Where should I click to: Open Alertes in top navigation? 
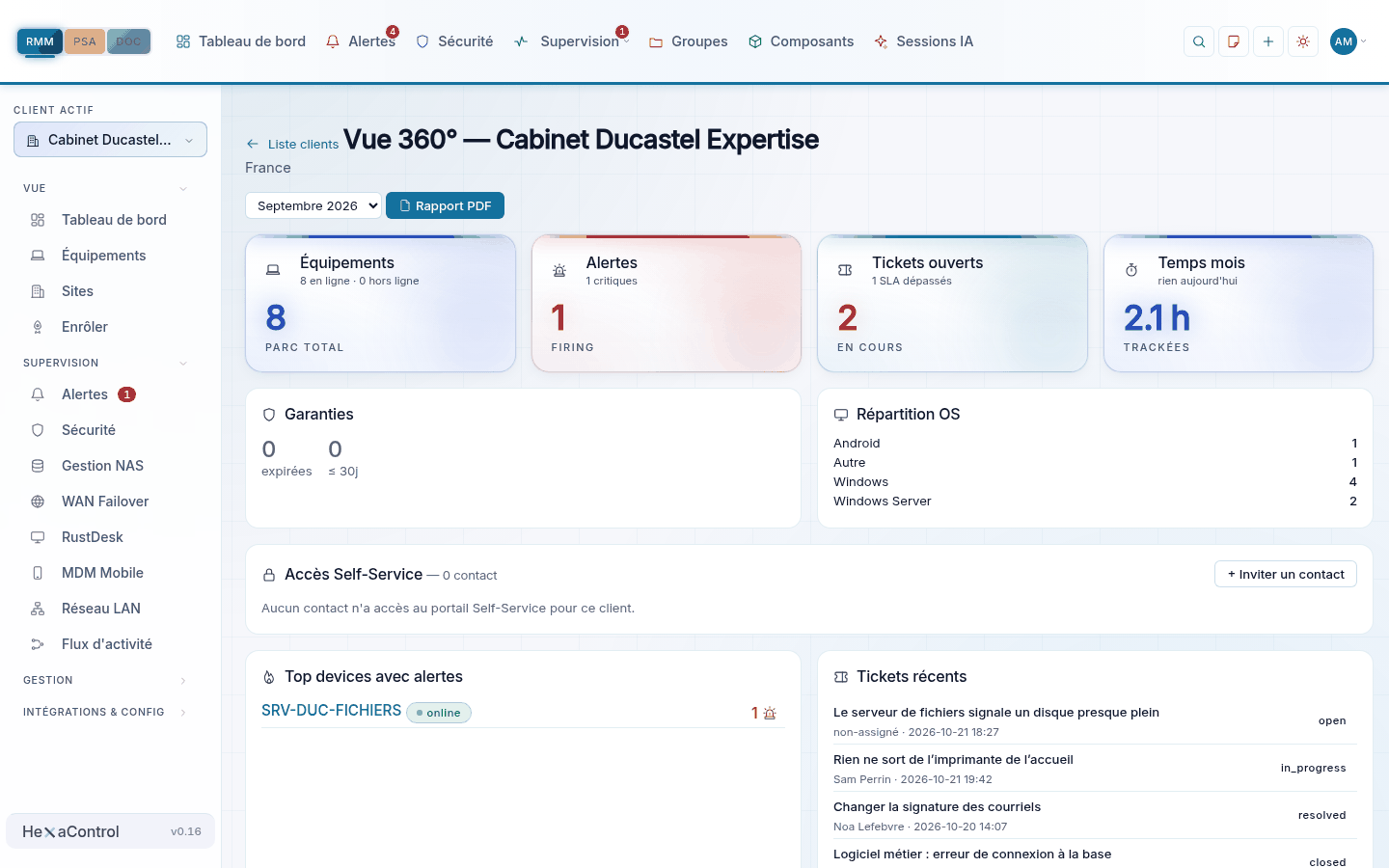coord(361,41)
